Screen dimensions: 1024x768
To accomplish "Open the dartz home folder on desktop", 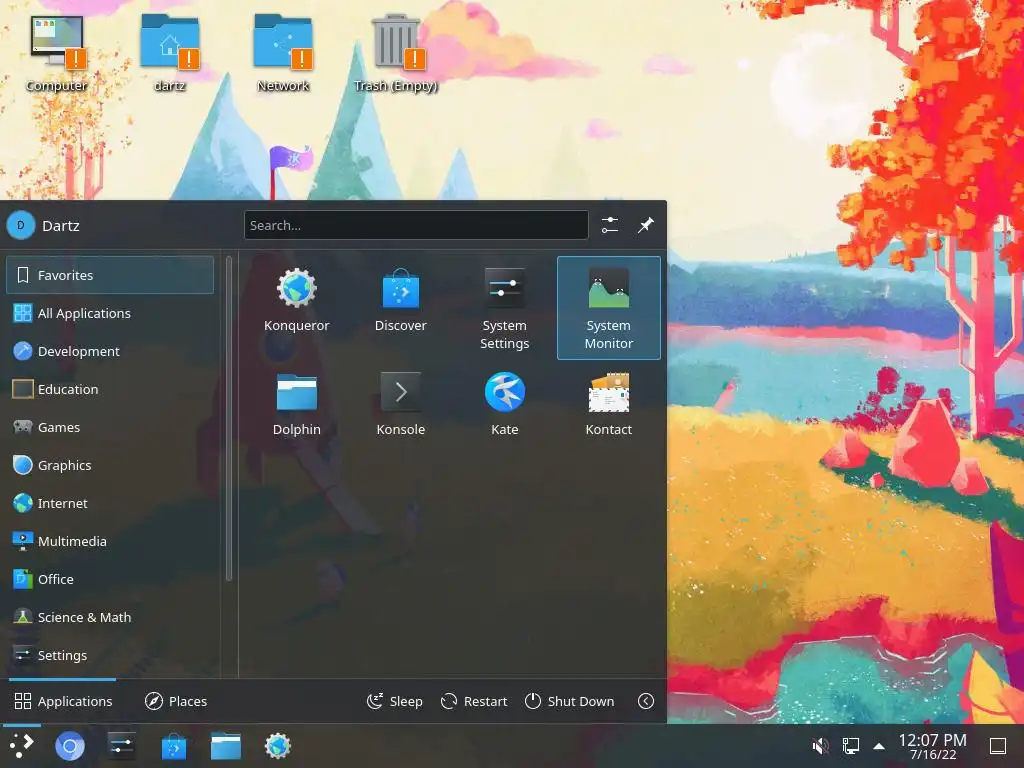I will point(170,54).
